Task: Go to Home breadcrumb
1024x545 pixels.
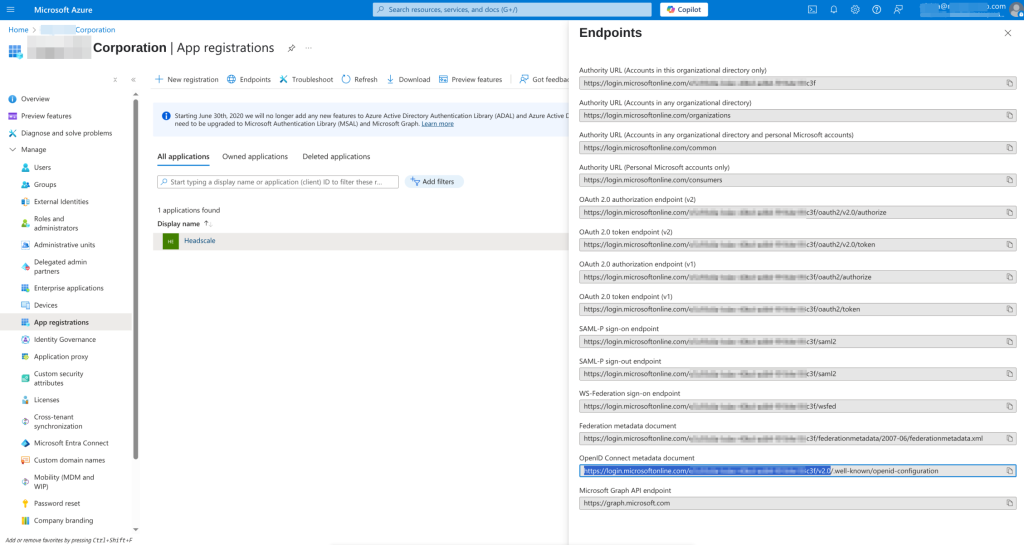Action: [x=18, y=30]
